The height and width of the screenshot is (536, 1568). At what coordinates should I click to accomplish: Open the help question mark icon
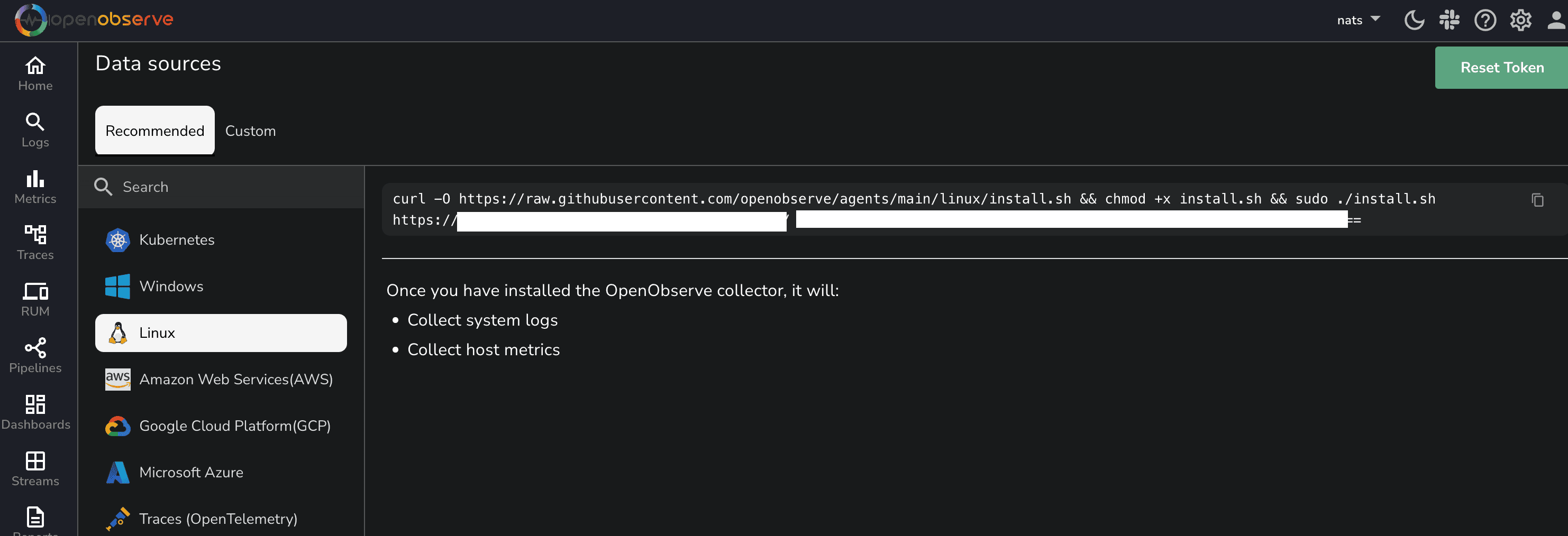click(1484, 21)
